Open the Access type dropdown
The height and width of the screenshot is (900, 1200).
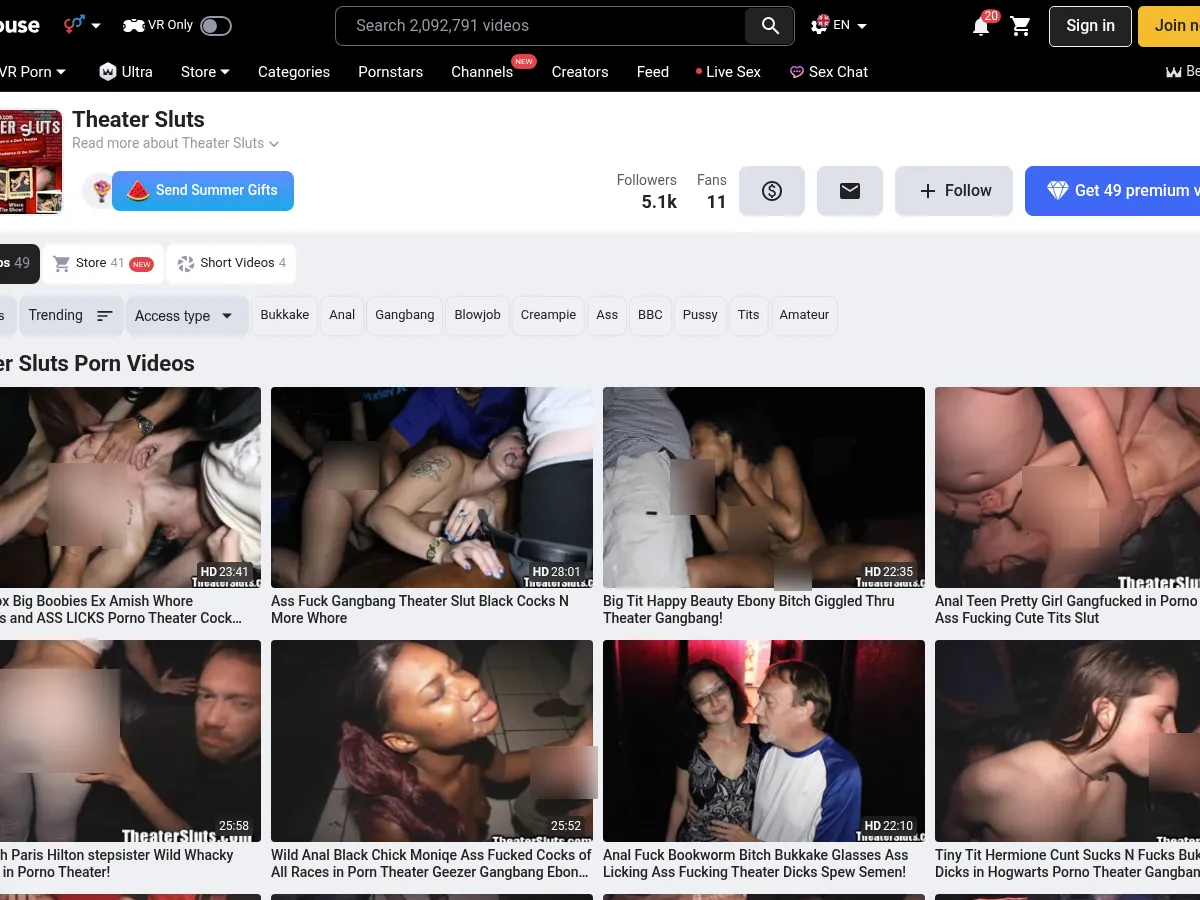point(185,316)
